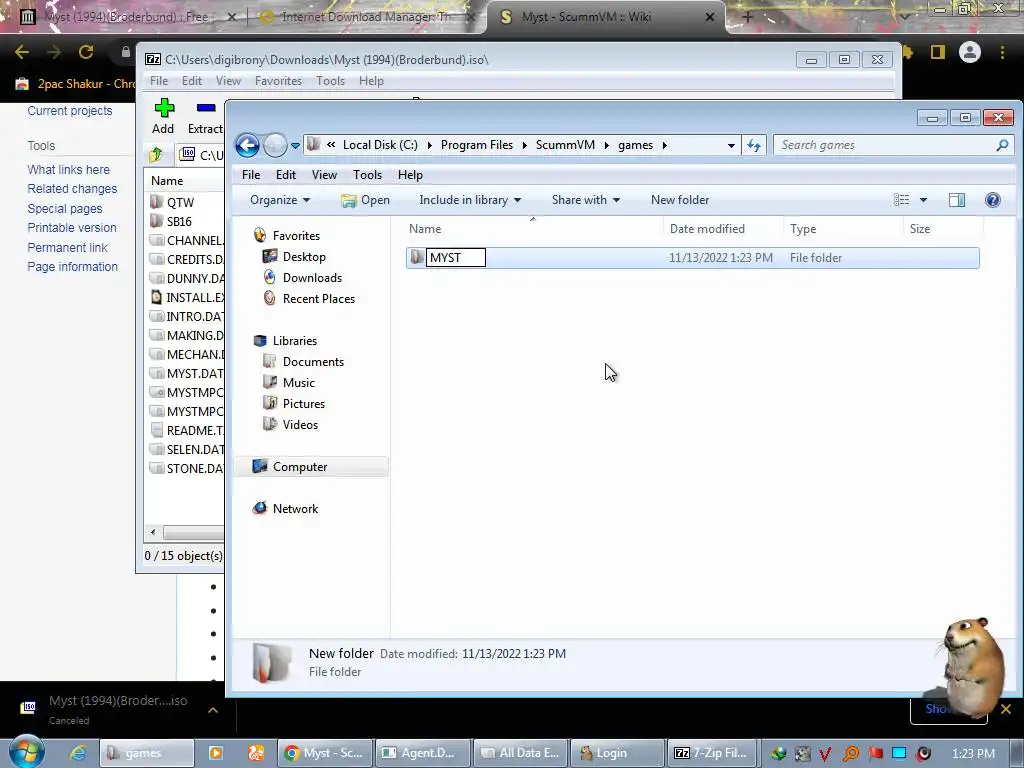Expand the arrow after games breadcrumb

click(x=665, y=145)
